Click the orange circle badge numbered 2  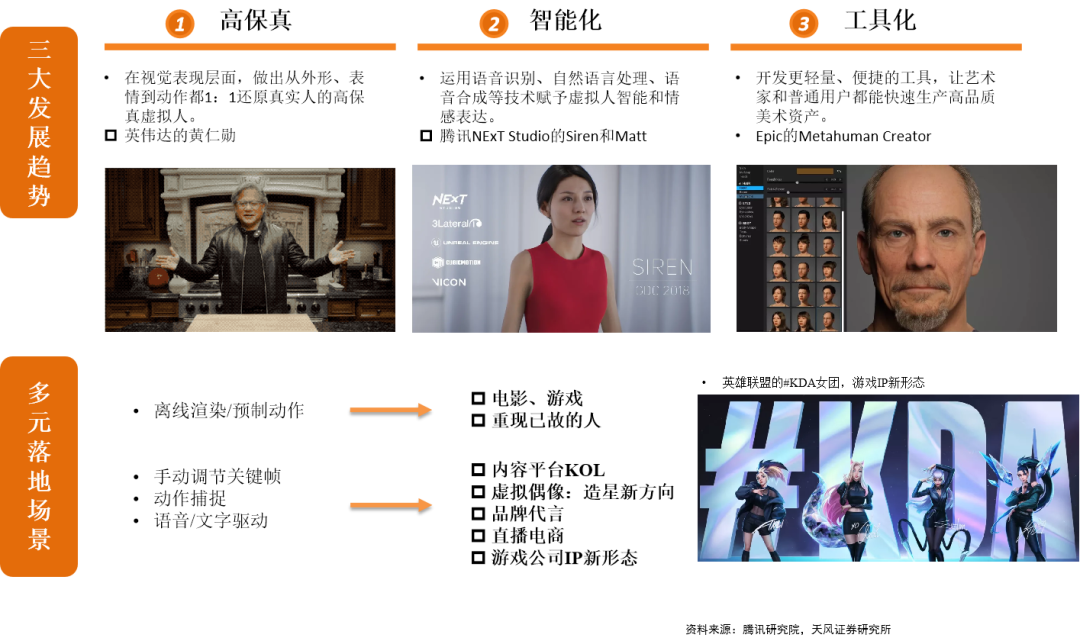coord(494,24)
